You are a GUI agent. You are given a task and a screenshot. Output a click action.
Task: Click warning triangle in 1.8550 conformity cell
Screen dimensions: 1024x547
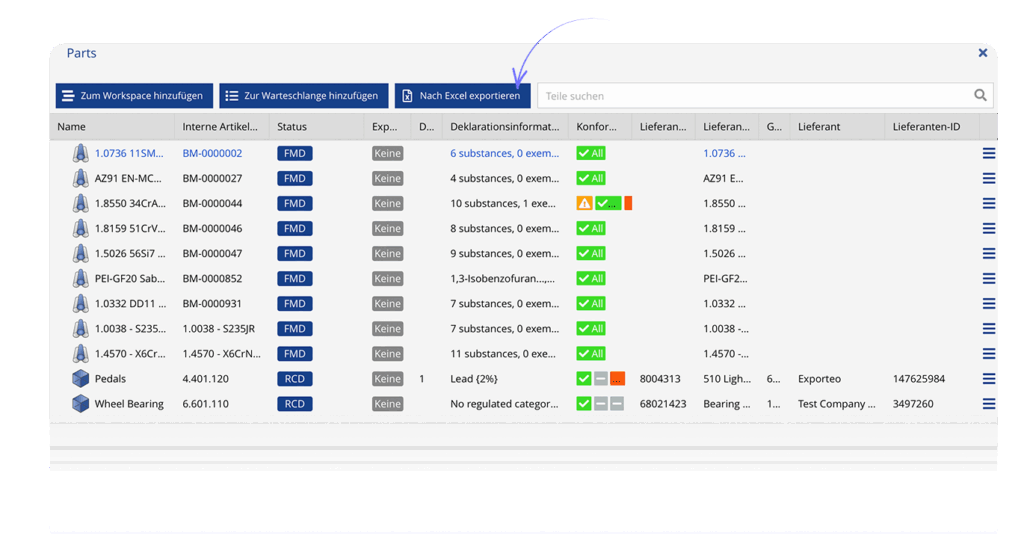point(584,204)
